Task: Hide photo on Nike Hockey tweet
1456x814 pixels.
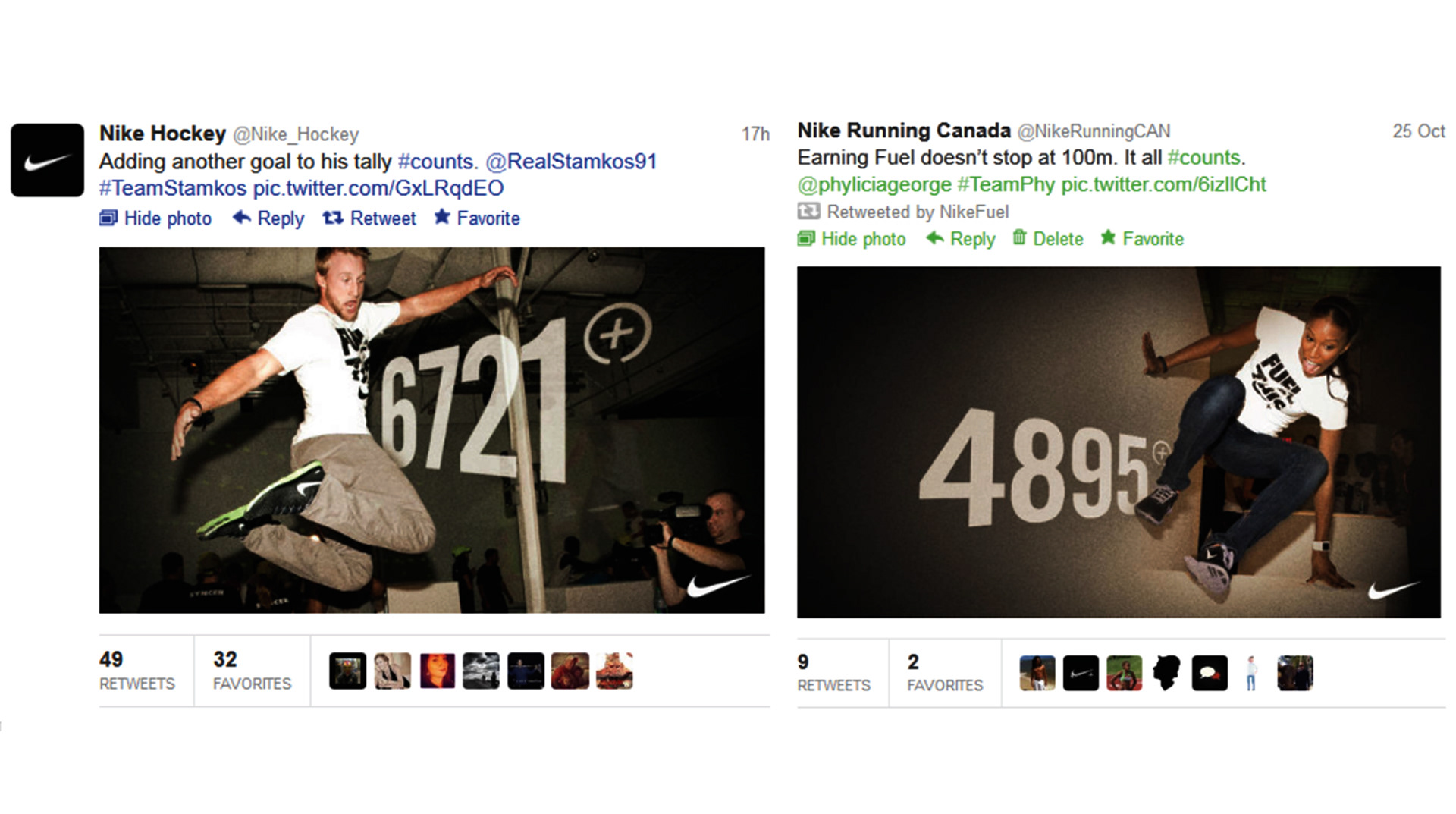Action: tap(155, 218)
